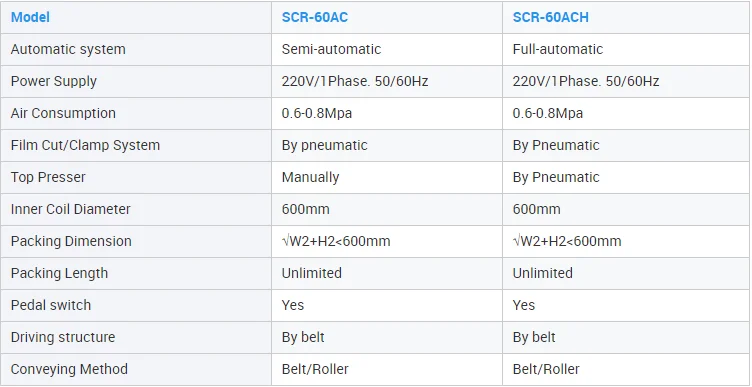Screen dimensions: 752x387
Task: Click the Packing Length label
Action: point(59,273)
